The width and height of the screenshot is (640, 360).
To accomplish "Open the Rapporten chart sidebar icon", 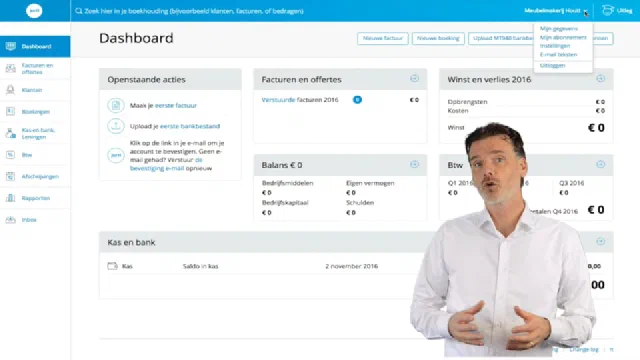I will coord(11,198).
